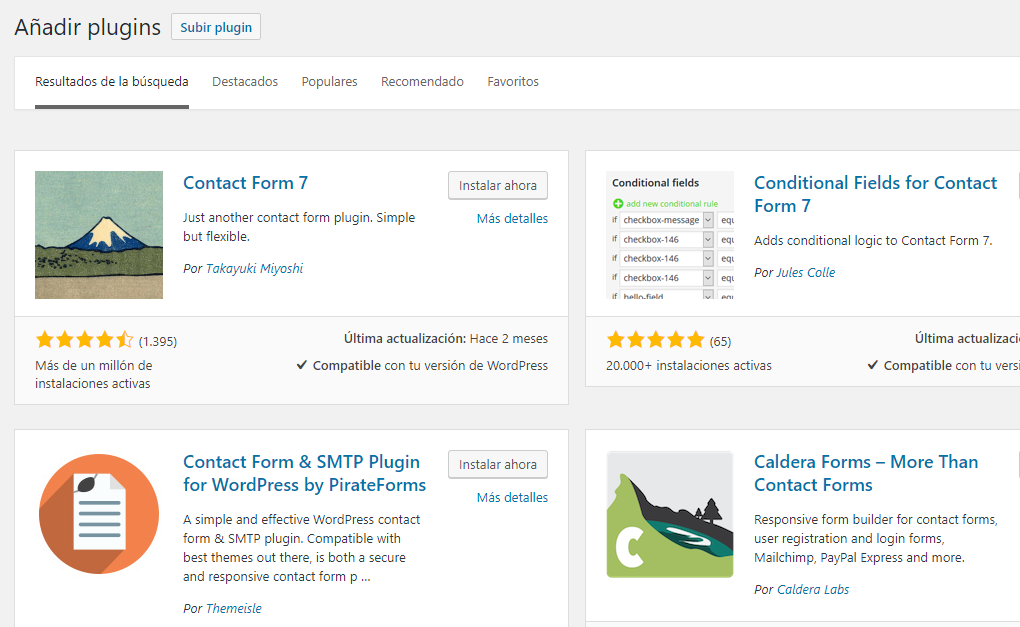Screen dimensions: 1020x627
Task: Switch to Resultados de la búsqueda tab
Action: pyautogui.click(x=112, y=82)
